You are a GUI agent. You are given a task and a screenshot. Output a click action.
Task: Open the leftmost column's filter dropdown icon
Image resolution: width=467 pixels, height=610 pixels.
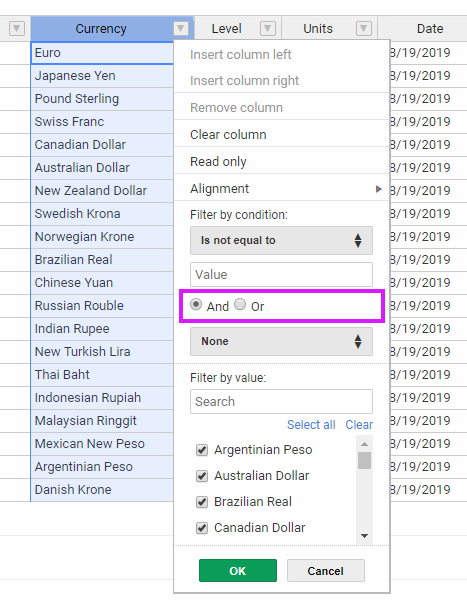17,28
